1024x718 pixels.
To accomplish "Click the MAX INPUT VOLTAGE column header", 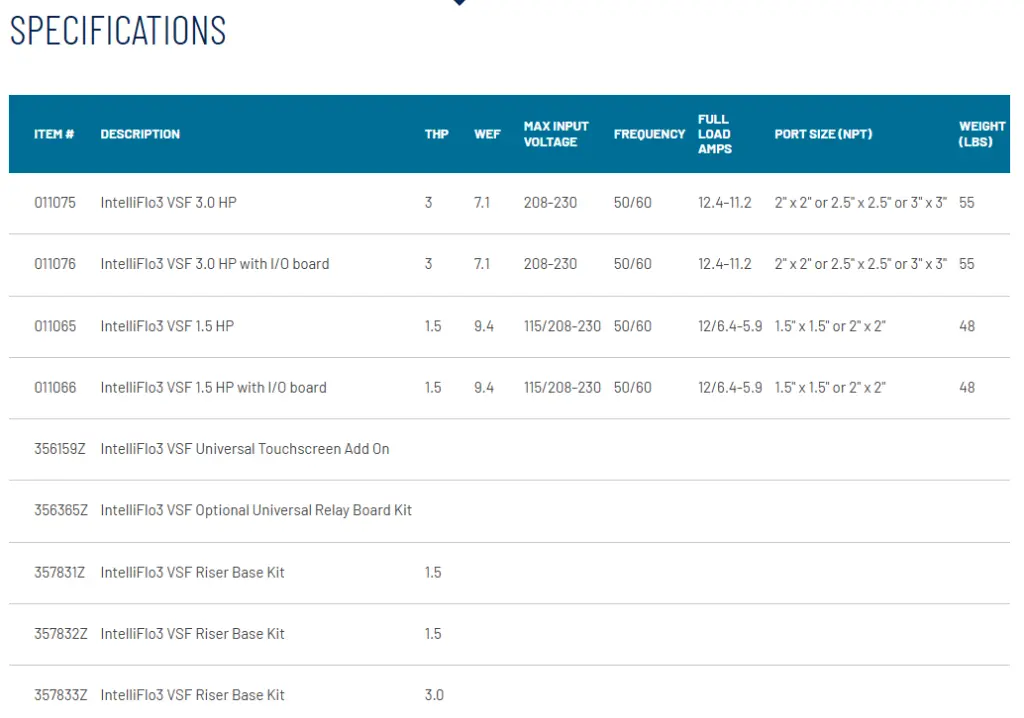I will pyautogui.click(x=556, y=134).
